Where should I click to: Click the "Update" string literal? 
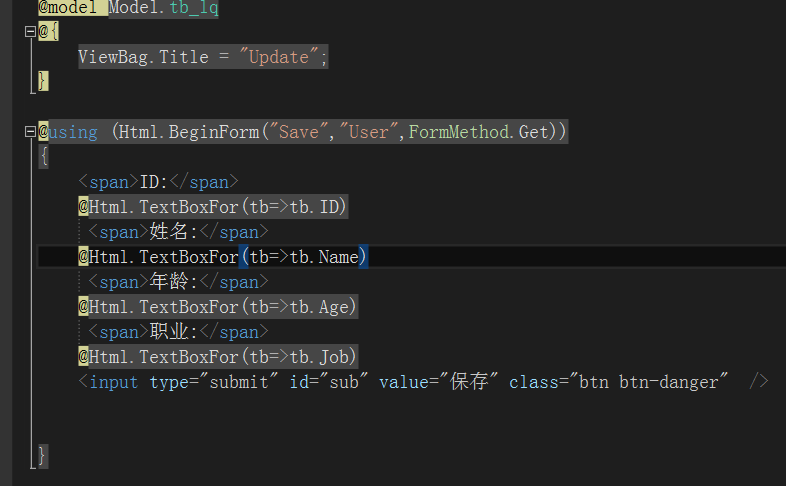click(x=279, y=57)
